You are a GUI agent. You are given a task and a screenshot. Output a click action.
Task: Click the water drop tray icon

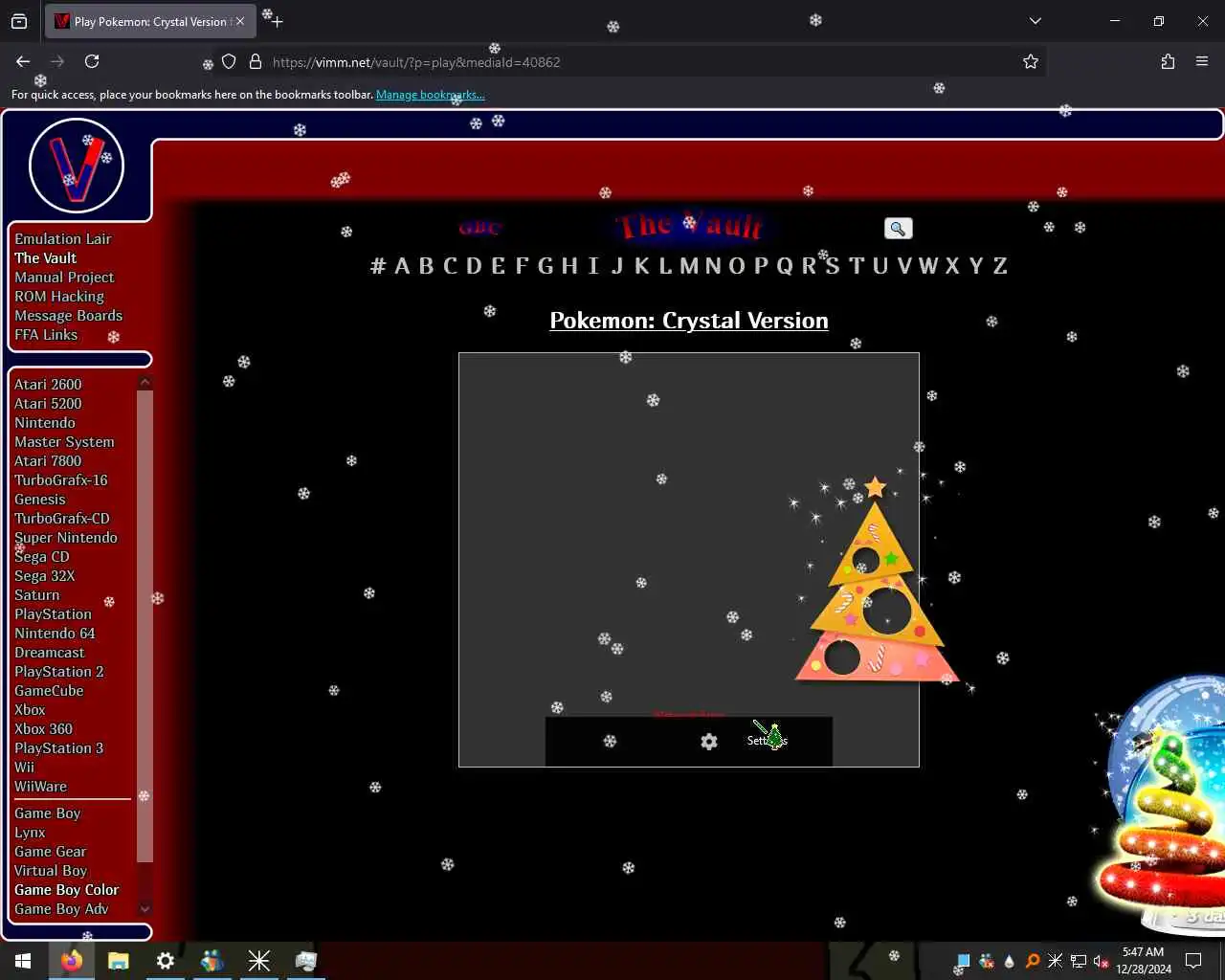[1009, 961]
